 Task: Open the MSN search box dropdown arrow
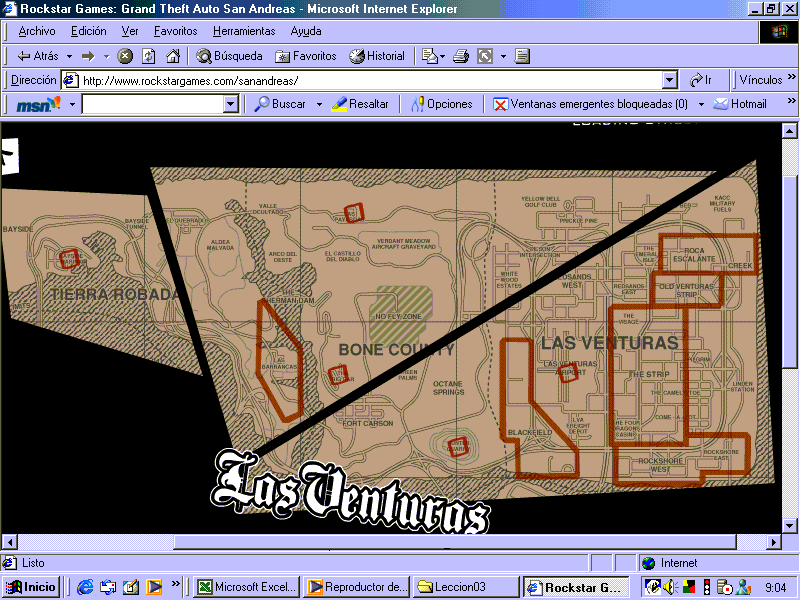tap(230, 104)
